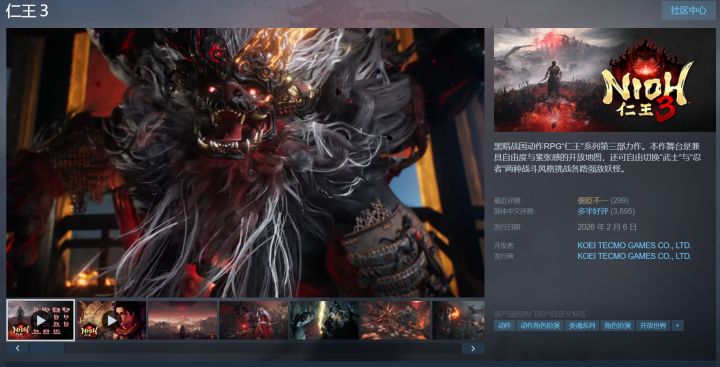Click the 仁王 3 page title
The height and width of the screenshot is (367, 720).
[27, 11]
